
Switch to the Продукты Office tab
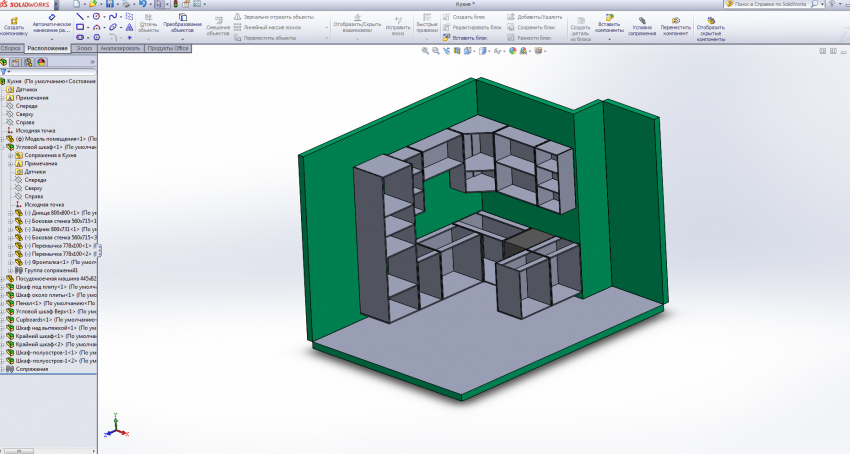(168, 48)
